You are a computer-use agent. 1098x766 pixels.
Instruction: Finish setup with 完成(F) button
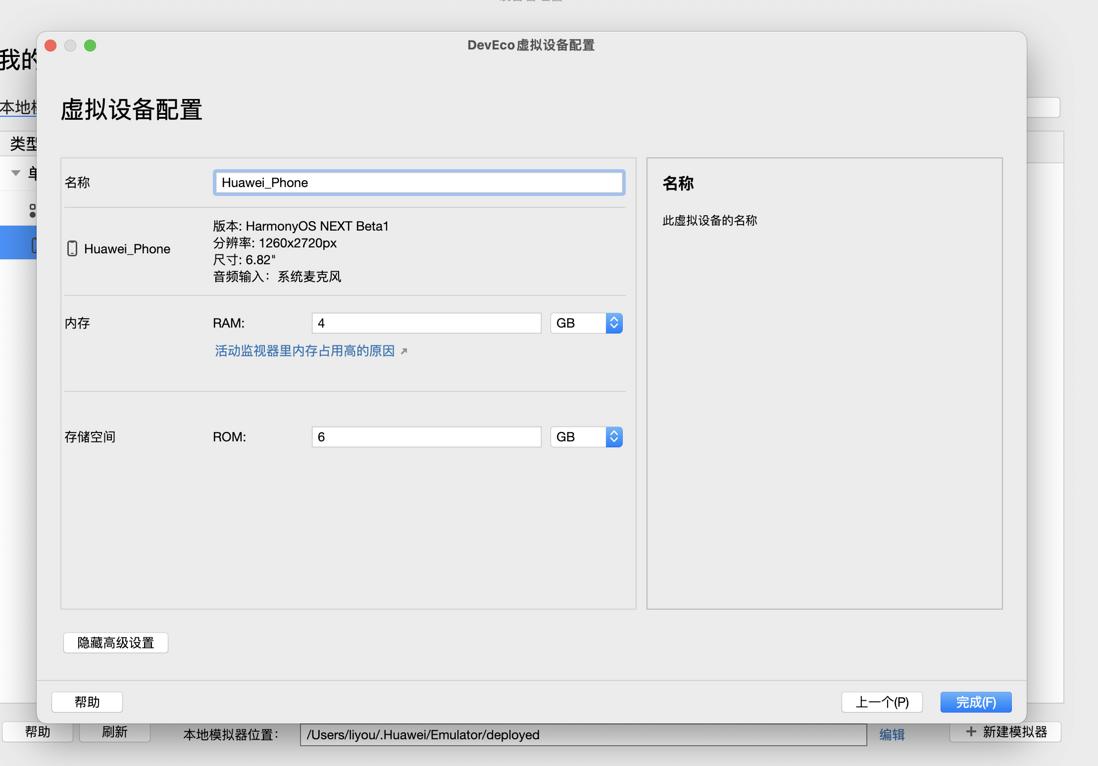975,702
